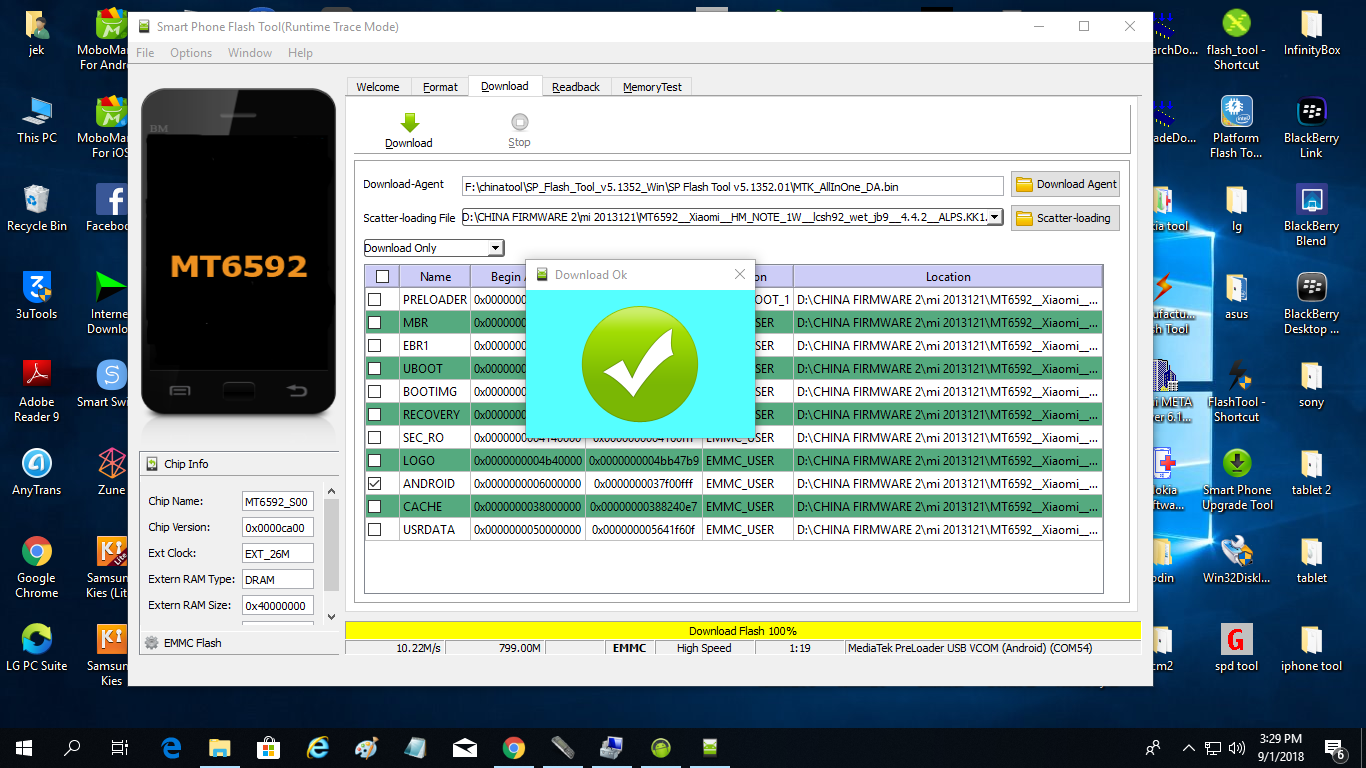1366x768 pixels.
Task: Switch to the MemoryTest tab
Action: pyautogui.click(x=652, y=87)
